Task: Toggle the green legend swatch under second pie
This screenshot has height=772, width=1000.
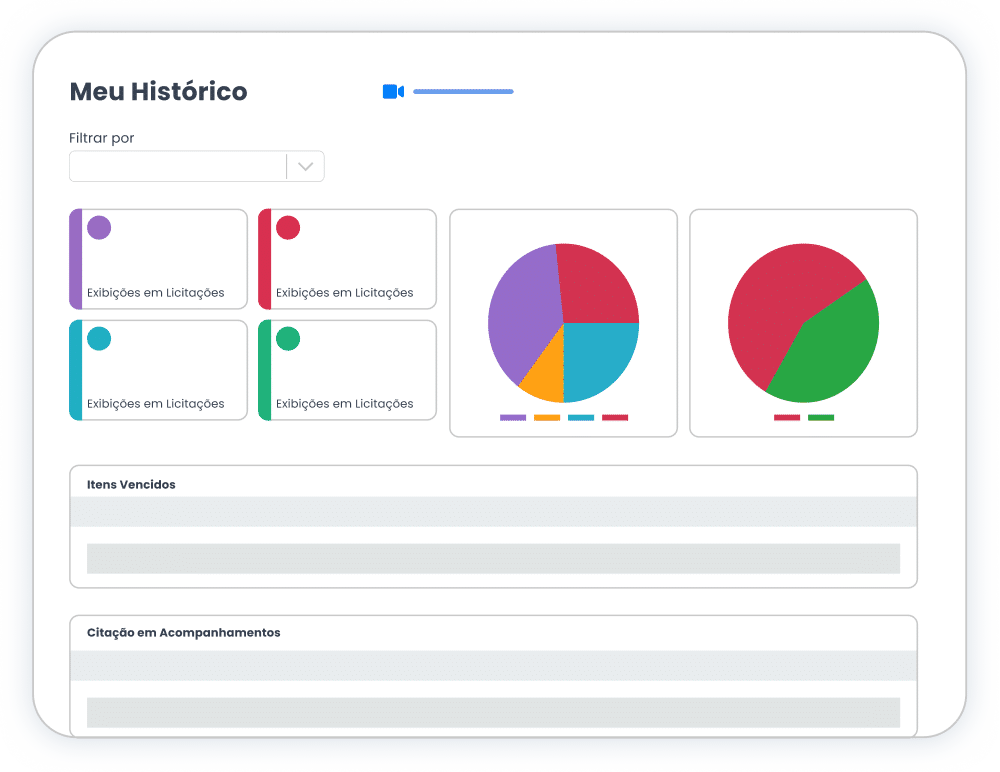Action: [x=821, y=417]
